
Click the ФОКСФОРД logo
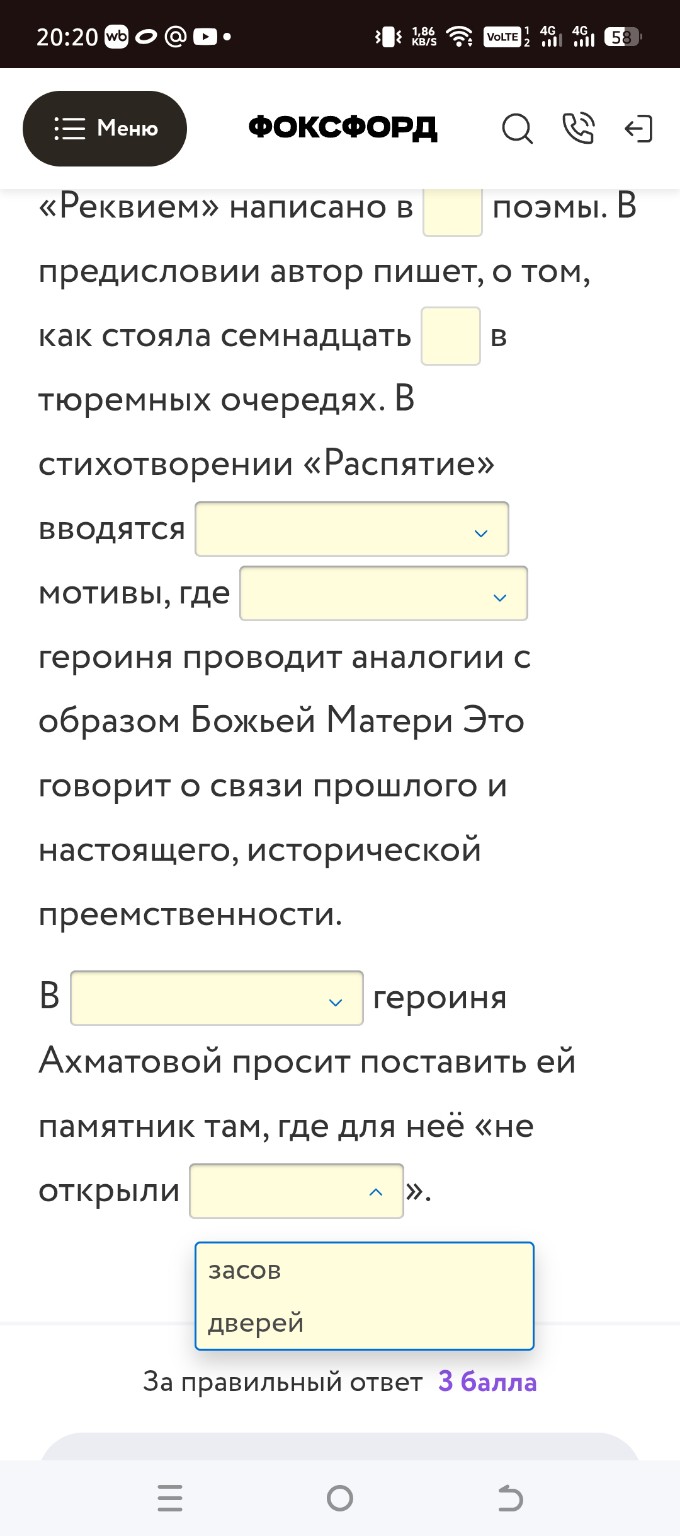click(x=342, y=128)
